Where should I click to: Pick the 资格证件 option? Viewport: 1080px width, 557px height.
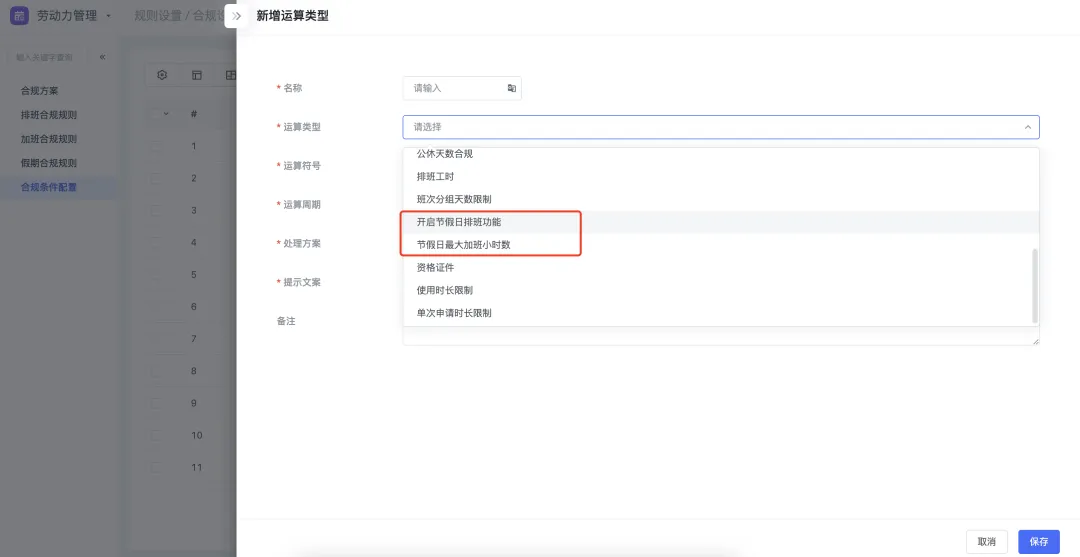coord(435,268)
